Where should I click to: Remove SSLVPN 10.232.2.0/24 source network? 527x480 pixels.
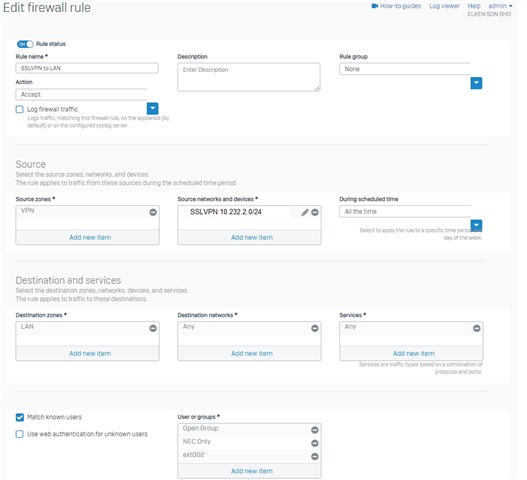pos(315,212)
